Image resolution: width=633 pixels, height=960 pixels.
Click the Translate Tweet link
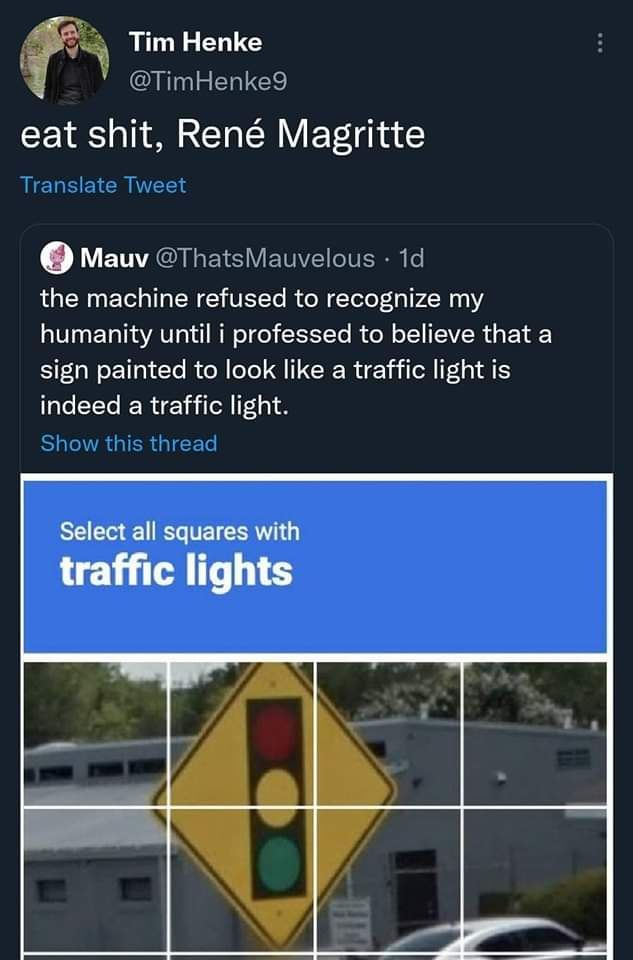pos(103,185)
